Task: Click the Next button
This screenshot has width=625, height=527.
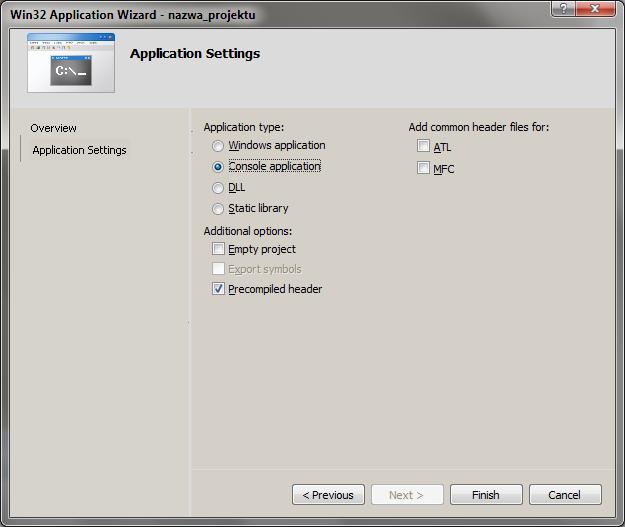Action: click(407, 495)
